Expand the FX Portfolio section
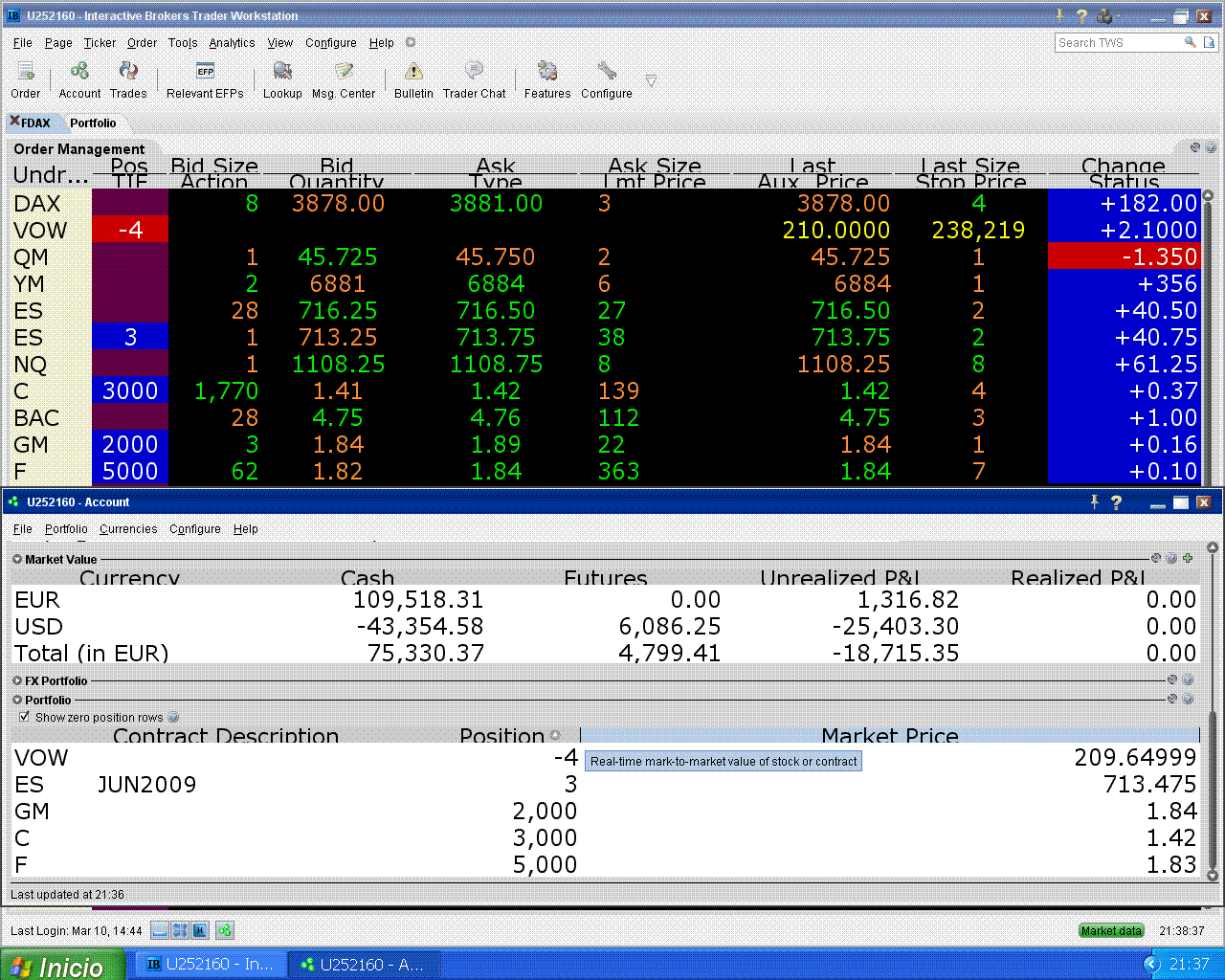1225x980 pixels. coord(17,680)
